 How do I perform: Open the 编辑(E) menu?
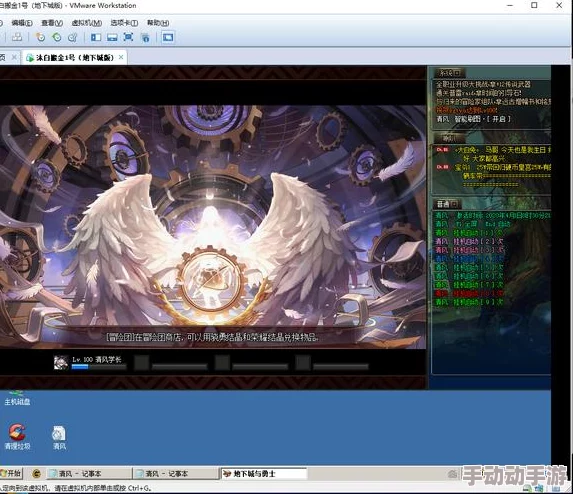point(22,23)
